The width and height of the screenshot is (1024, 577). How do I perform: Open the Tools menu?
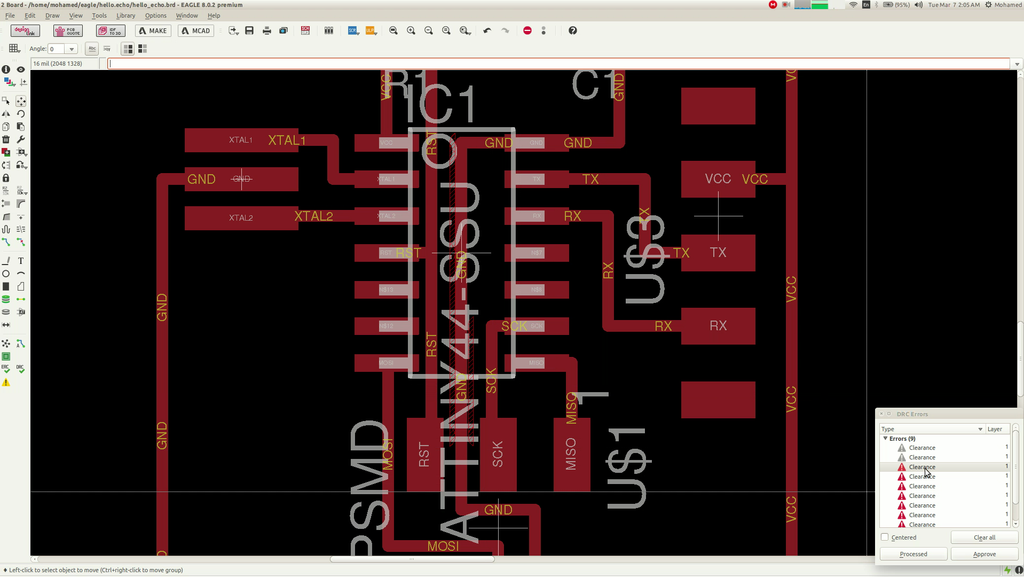point(99,15)
